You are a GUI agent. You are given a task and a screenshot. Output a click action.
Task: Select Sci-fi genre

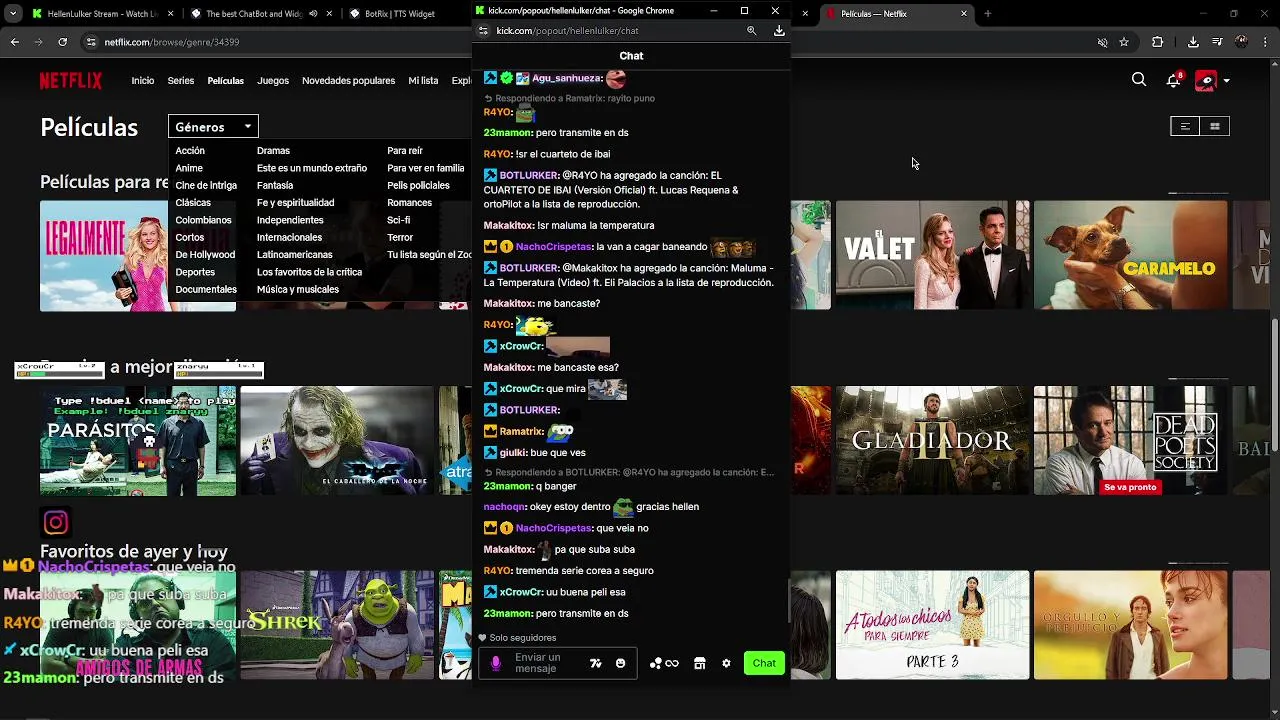click(x=398, y=220)
